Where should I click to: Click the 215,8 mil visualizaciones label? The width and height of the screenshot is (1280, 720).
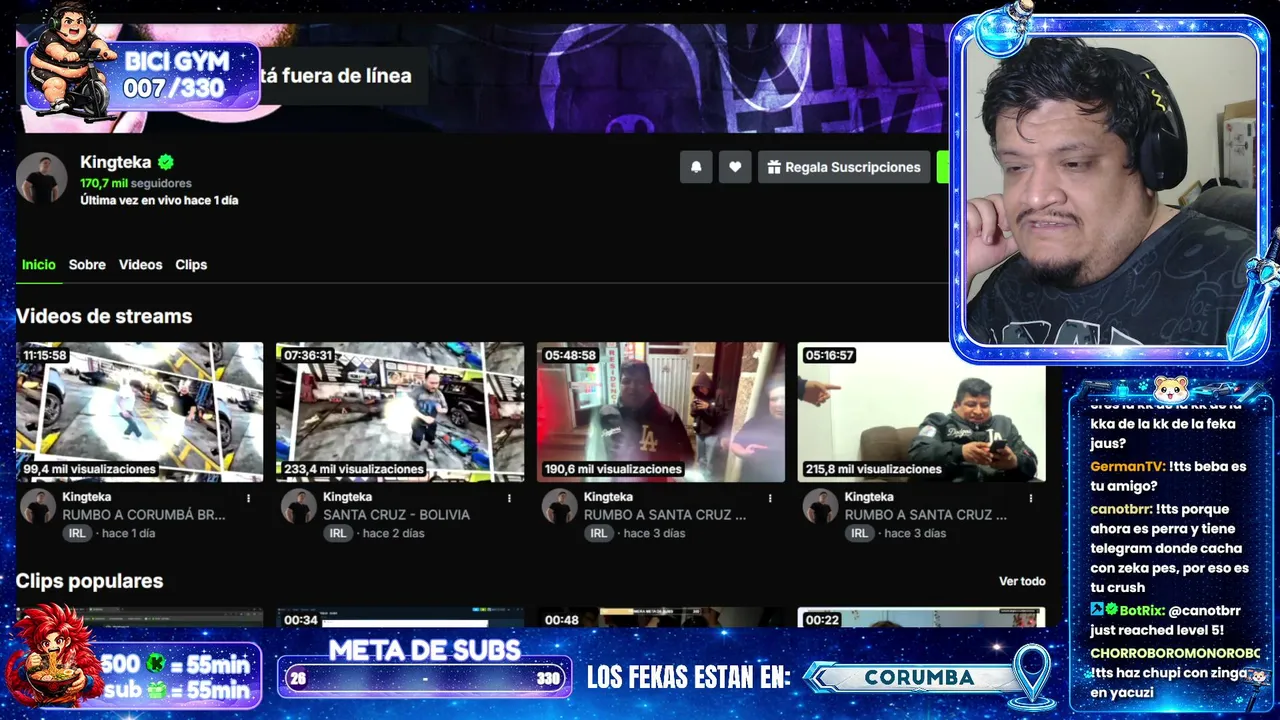pyautogui.click(x=873, y=469)
